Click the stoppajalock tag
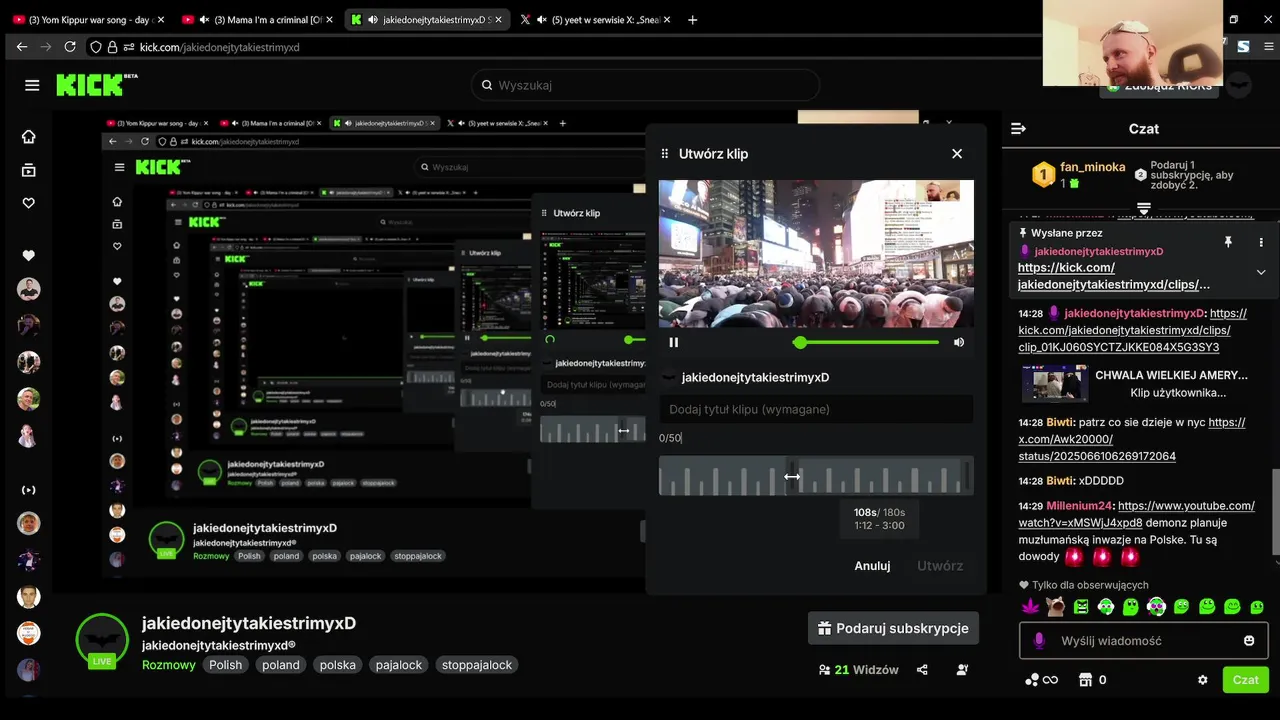1280x720 pixels. (x=477, y=665)
